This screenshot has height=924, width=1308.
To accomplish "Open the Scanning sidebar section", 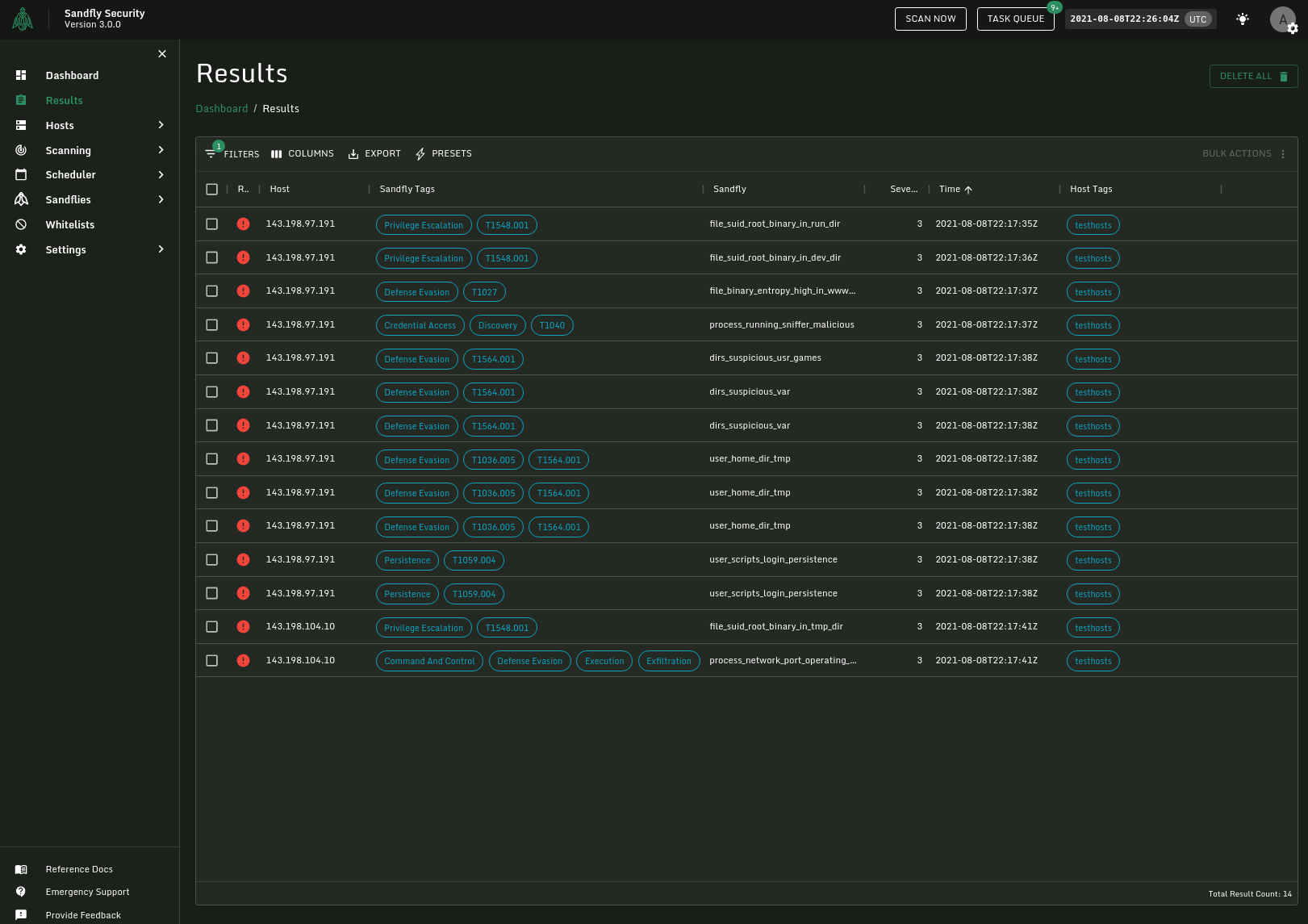I will [x=68, y=151].
